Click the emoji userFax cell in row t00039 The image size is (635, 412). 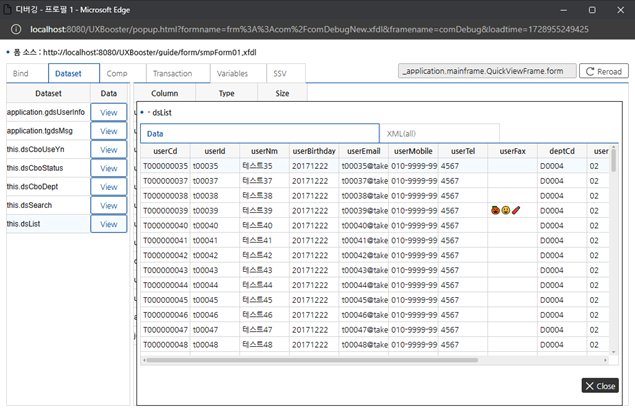512,211
